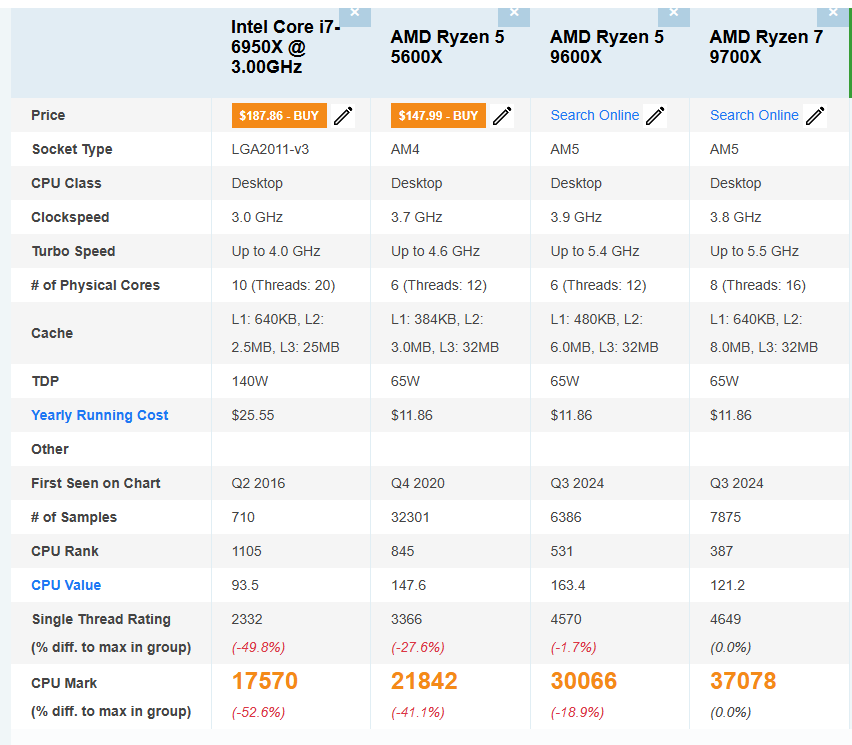Click single thread rating 4570
This screenshot has width=852, height=745.
[x=566, y=619]
